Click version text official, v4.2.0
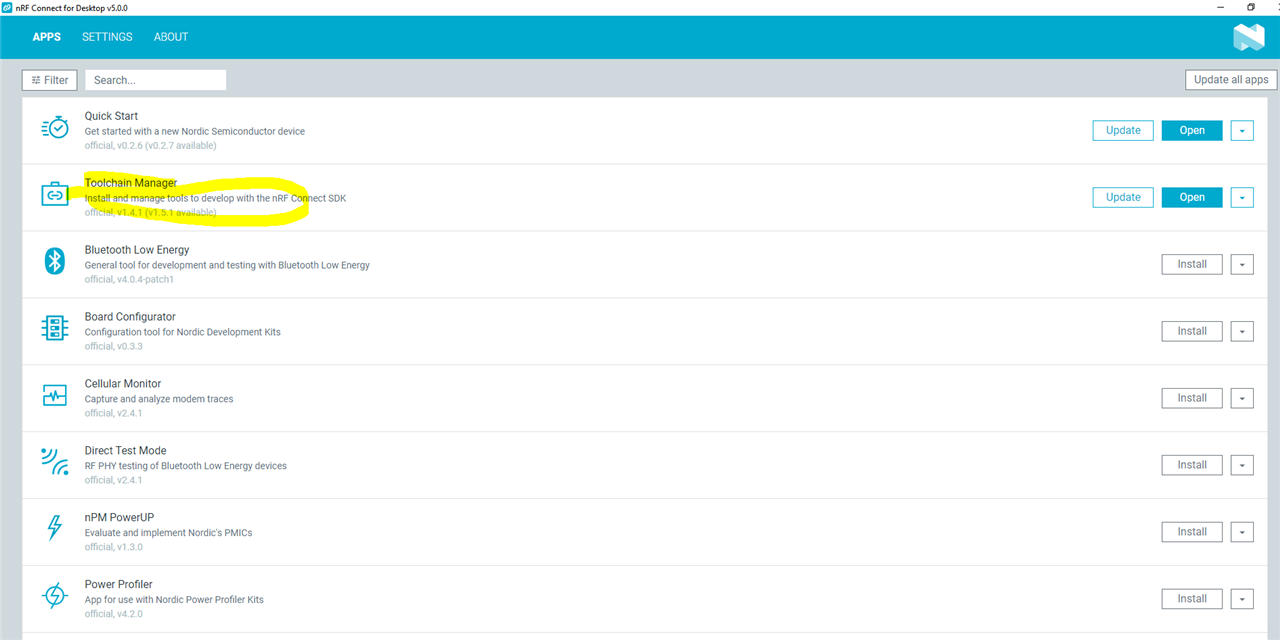This screenshot has height=640, width=1280. coord(114,614)
